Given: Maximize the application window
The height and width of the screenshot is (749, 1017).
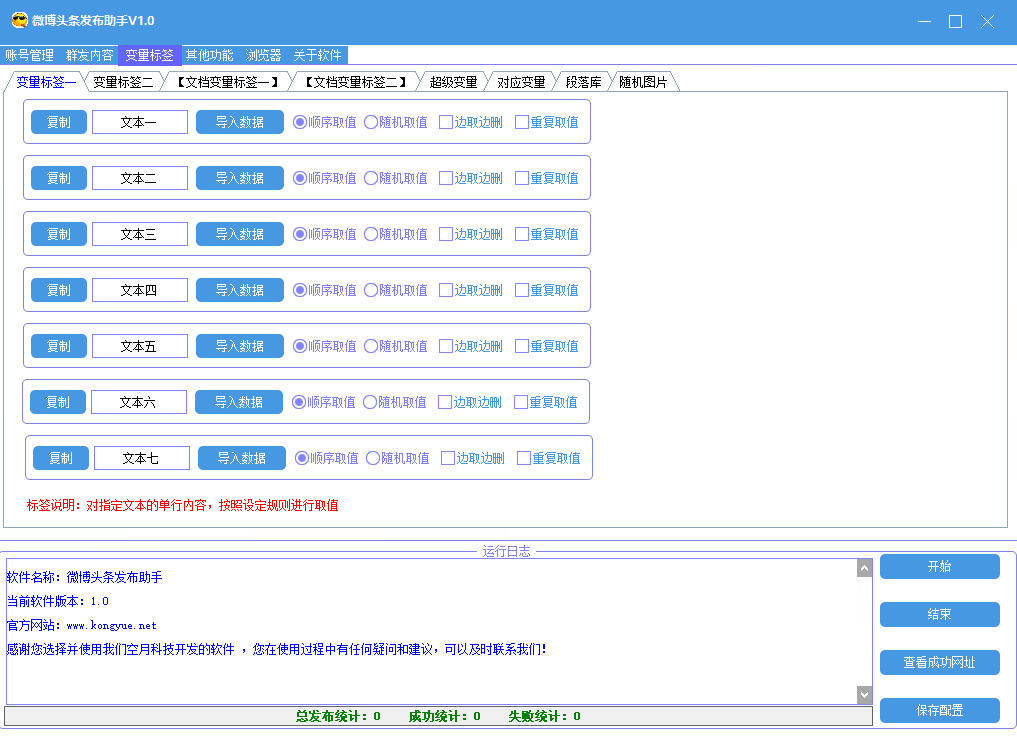Looking at the screenshot, I should [955, 21].
